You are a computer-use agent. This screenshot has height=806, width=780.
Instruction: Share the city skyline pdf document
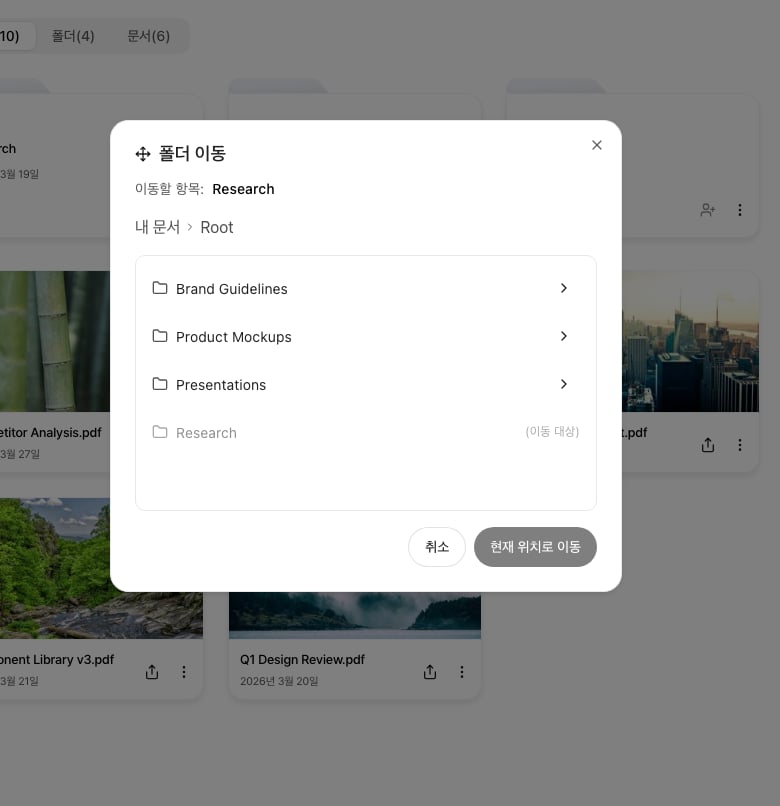[708, 445]
